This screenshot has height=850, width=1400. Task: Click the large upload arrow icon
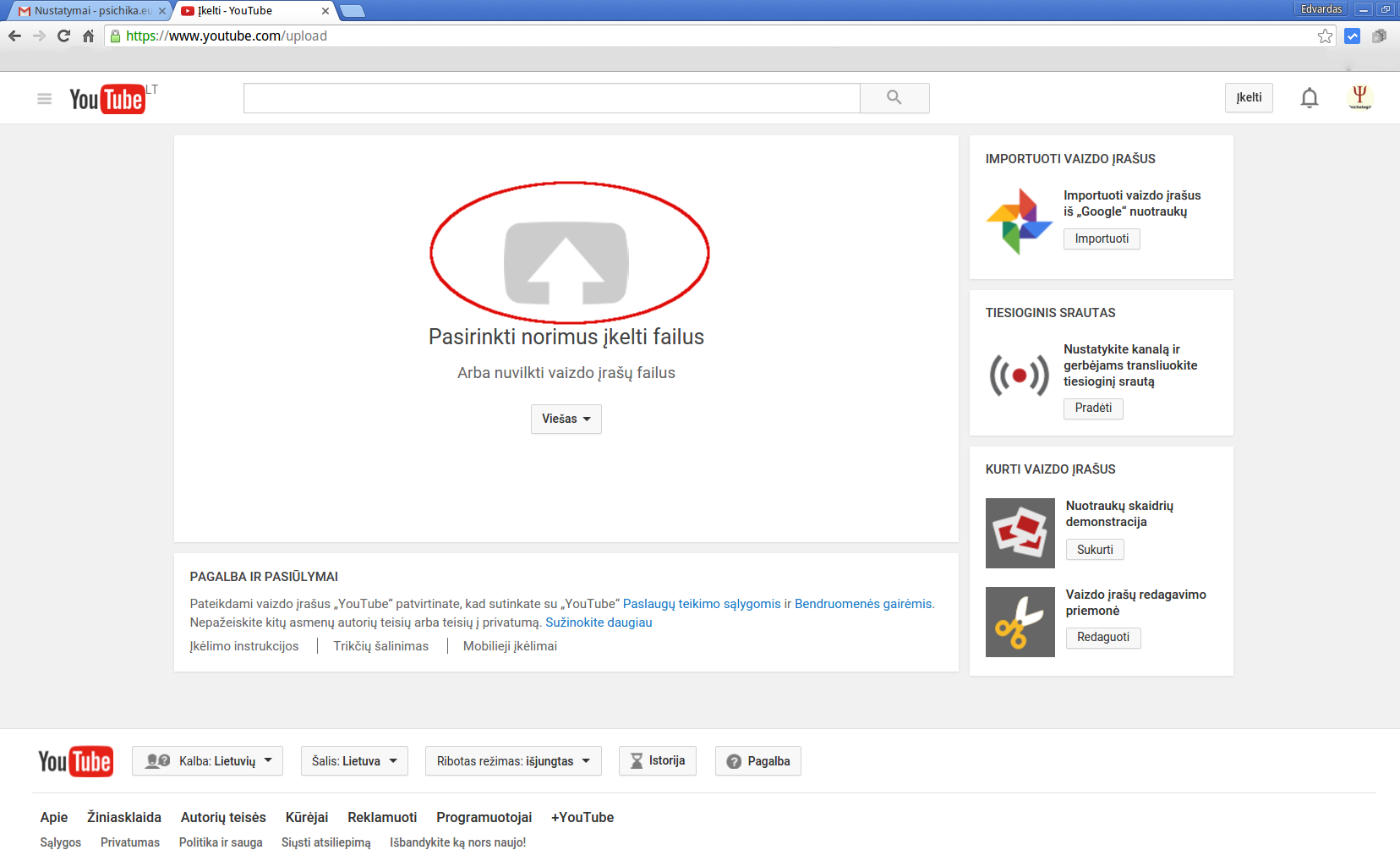click(x=566, y=263)
